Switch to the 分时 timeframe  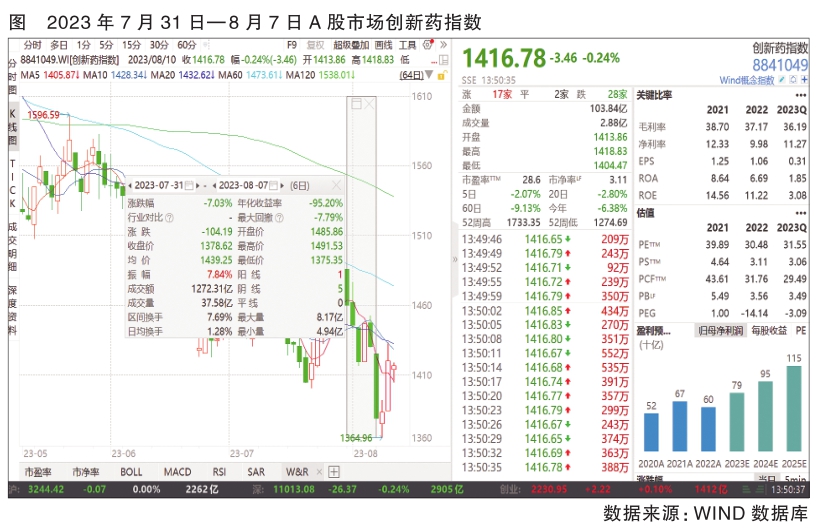32,45
